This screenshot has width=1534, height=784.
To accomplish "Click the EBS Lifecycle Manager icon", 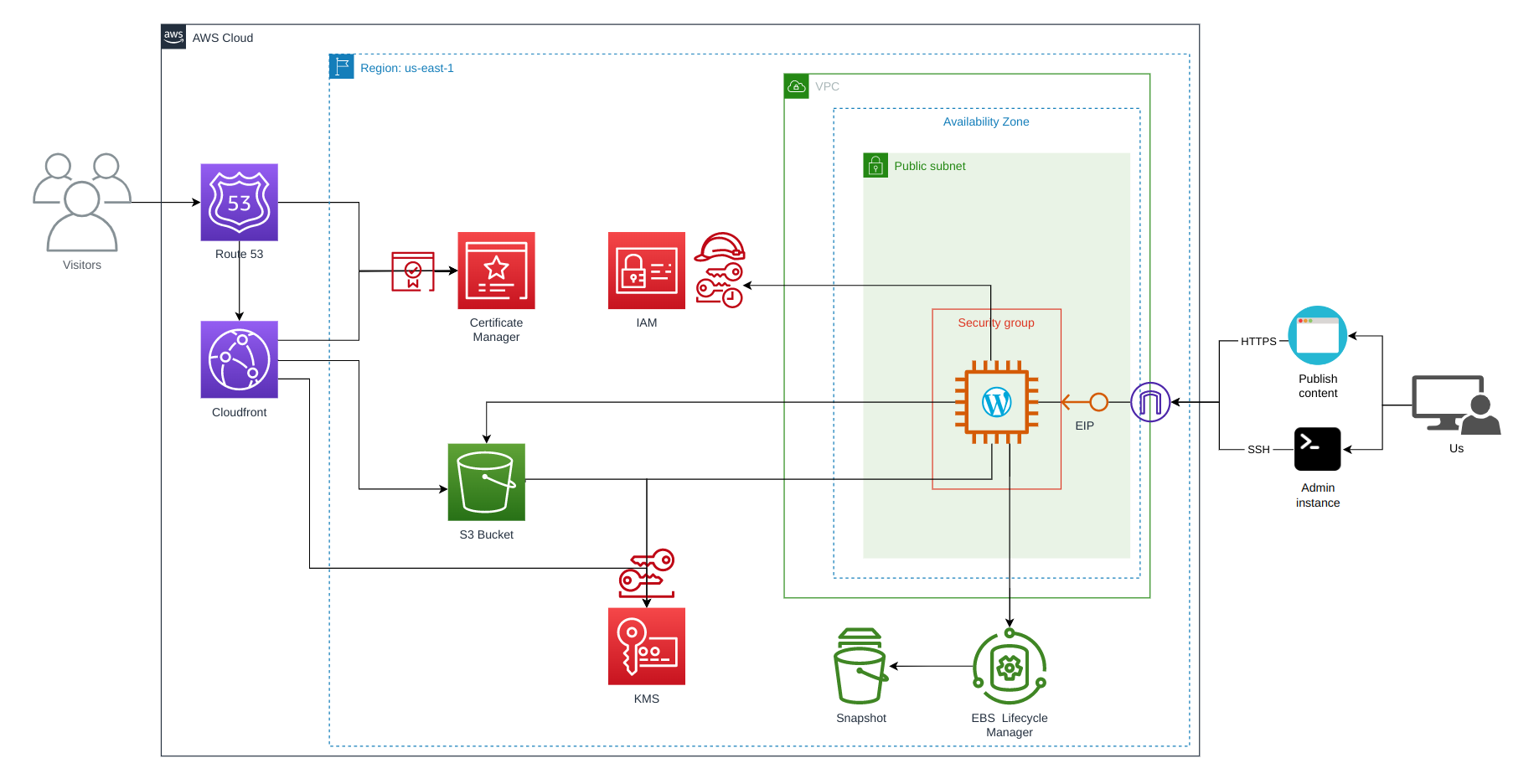I will tap(1009, 668).
